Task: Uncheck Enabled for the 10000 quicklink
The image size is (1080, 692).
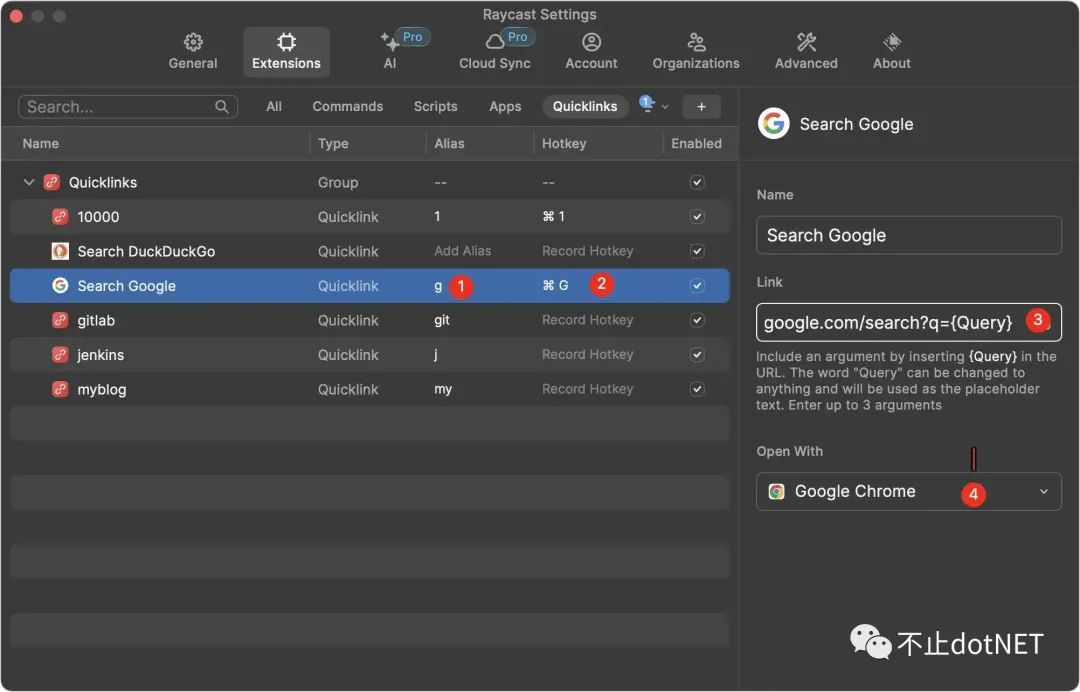Action: pos(697,217)
